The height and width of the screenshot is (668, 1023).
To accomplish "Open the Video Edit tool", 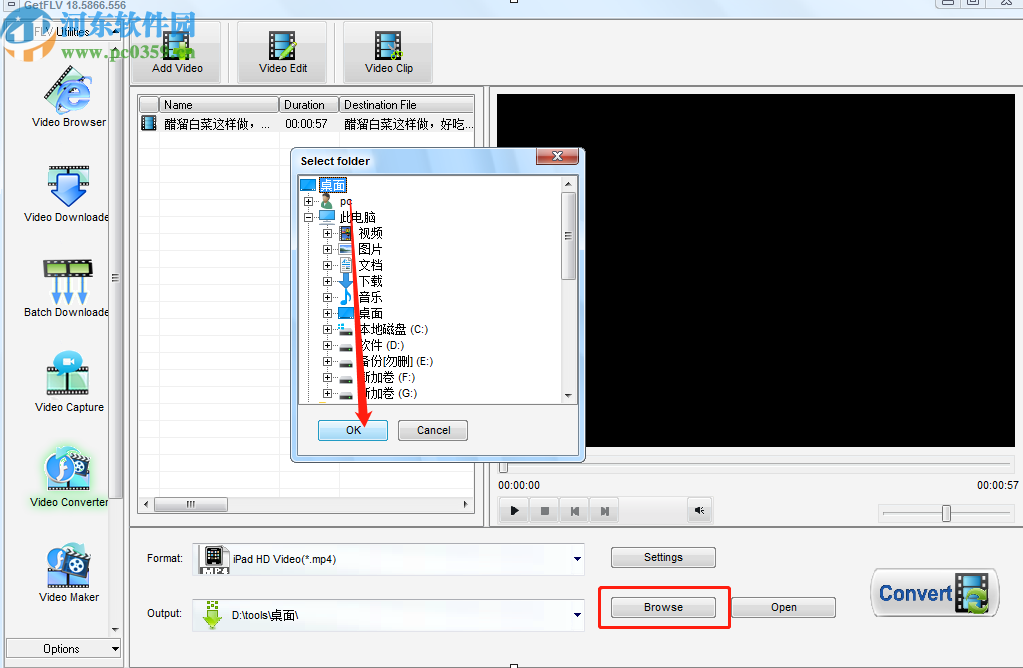I will pyautogui.click(x=283, y=46).
